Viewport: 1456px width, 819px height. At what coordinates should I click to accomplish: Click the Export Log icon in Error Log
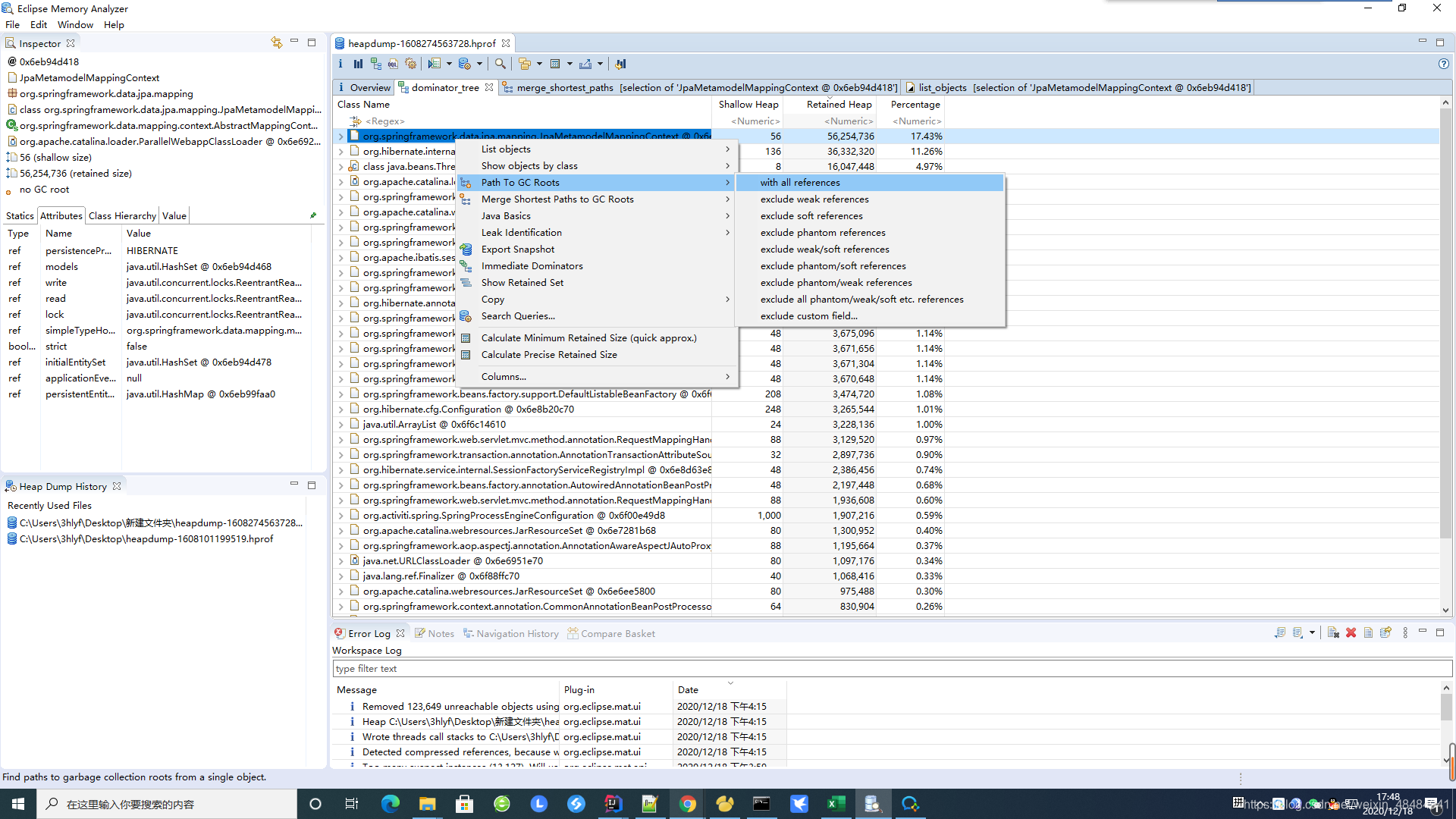[1280, 632]
